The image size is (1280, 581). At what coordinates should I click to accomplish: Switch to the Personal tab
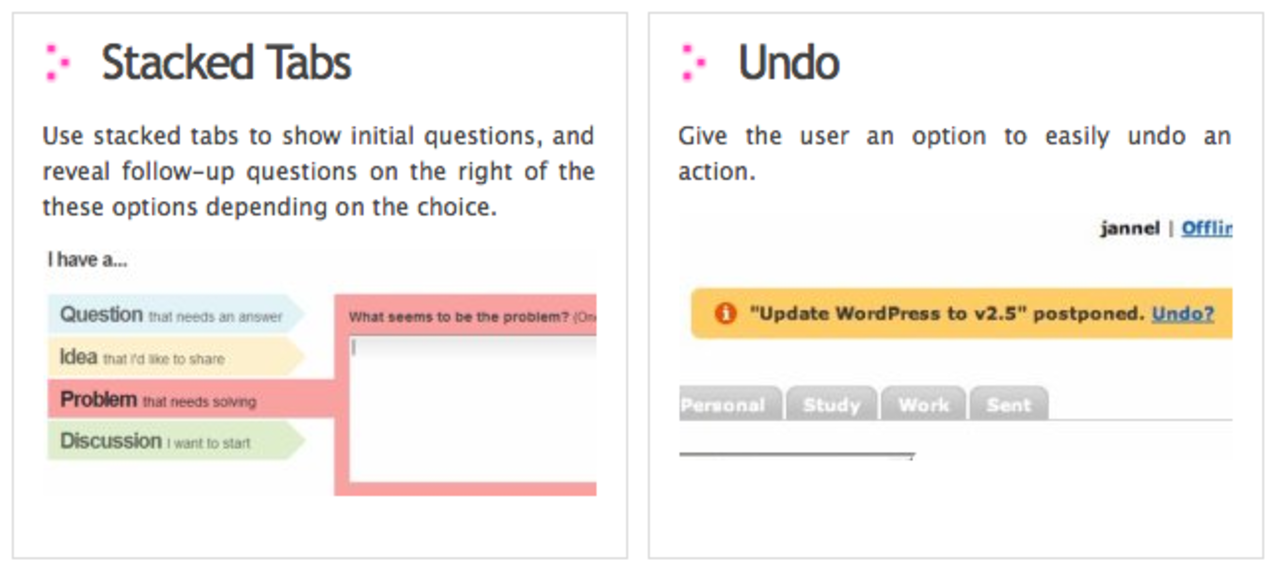(726, 405)
